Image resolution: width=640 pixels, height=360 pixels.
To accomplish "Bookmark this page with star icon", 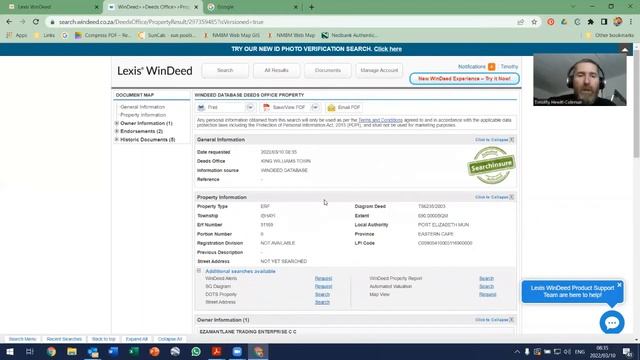I will click(x=534, y=22).
